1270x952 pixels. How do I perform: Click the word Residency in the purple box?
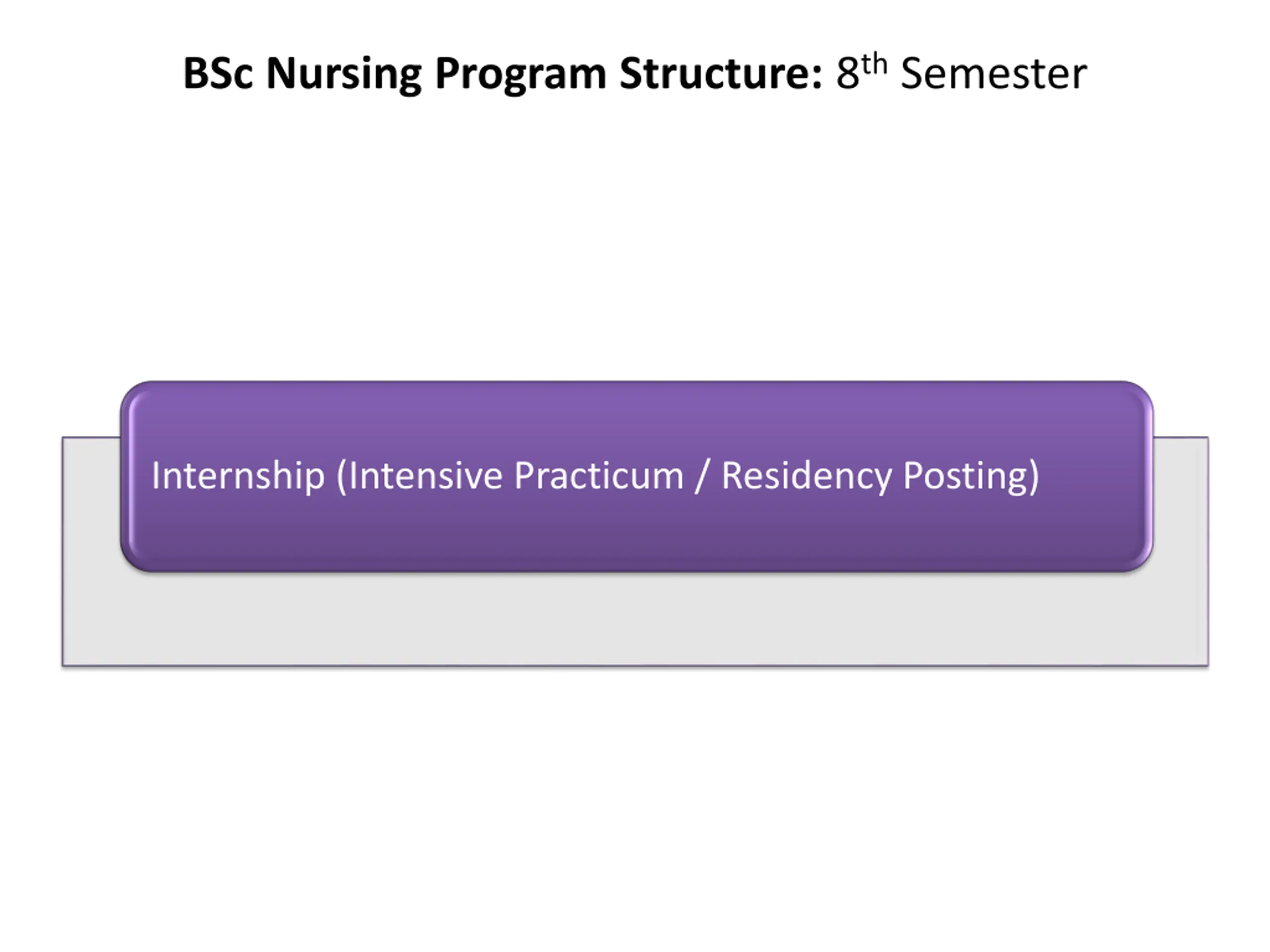[x=807, y=476]
